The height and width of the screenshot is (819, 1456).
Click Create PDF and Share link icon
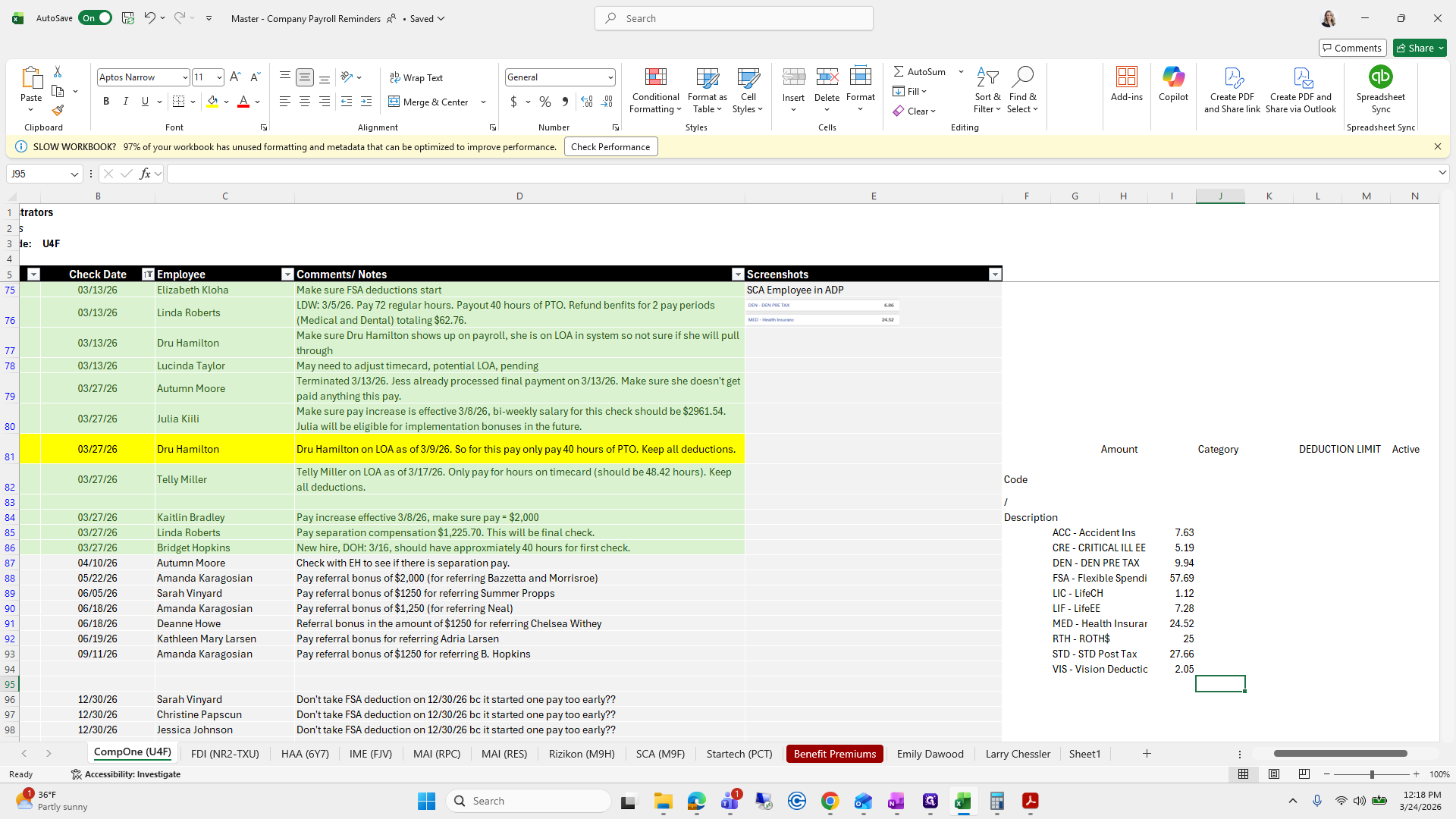1232,78
